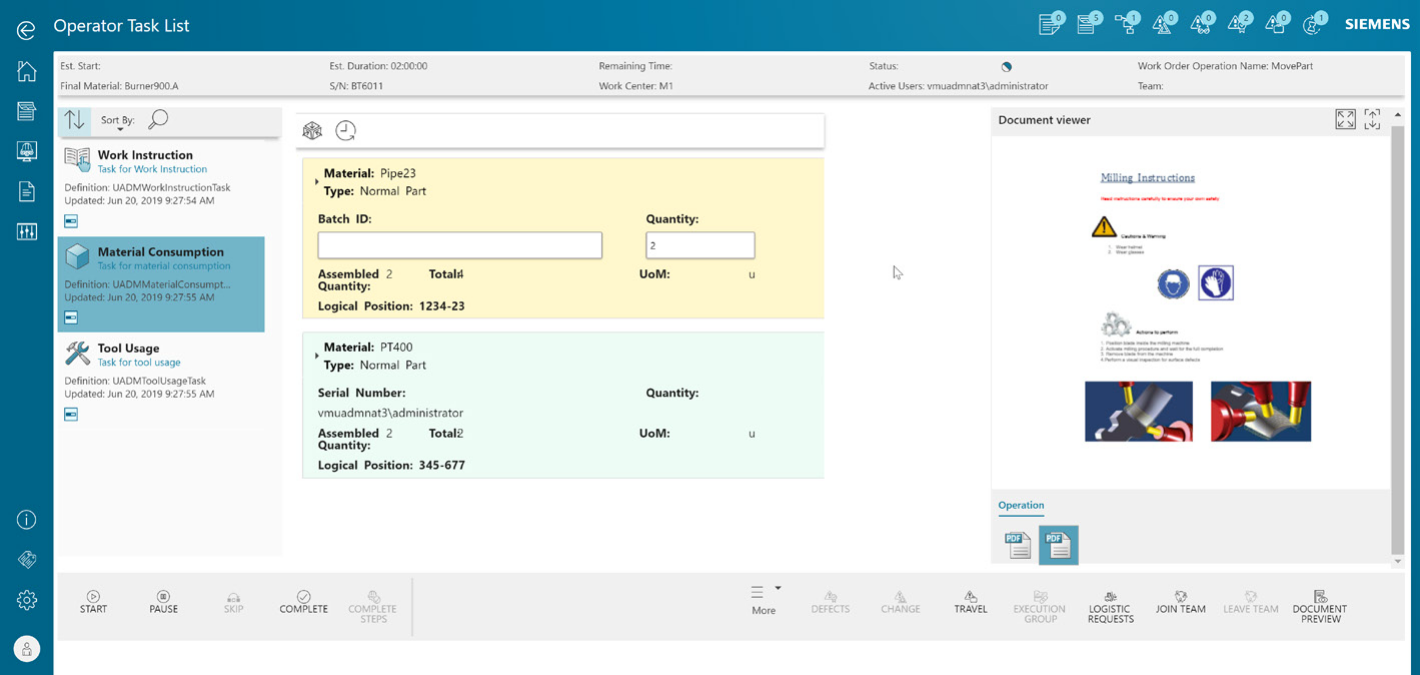Click the user profile icon at bottom-left
Viewport: 1420px width, 675px height.
[x=27, y=649]
